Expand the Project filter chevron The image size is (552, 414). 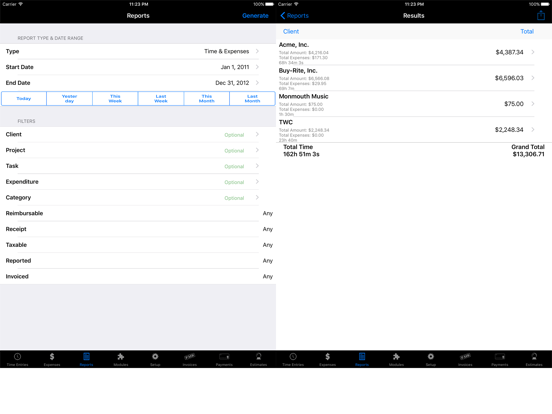click(x=257, y=150)
